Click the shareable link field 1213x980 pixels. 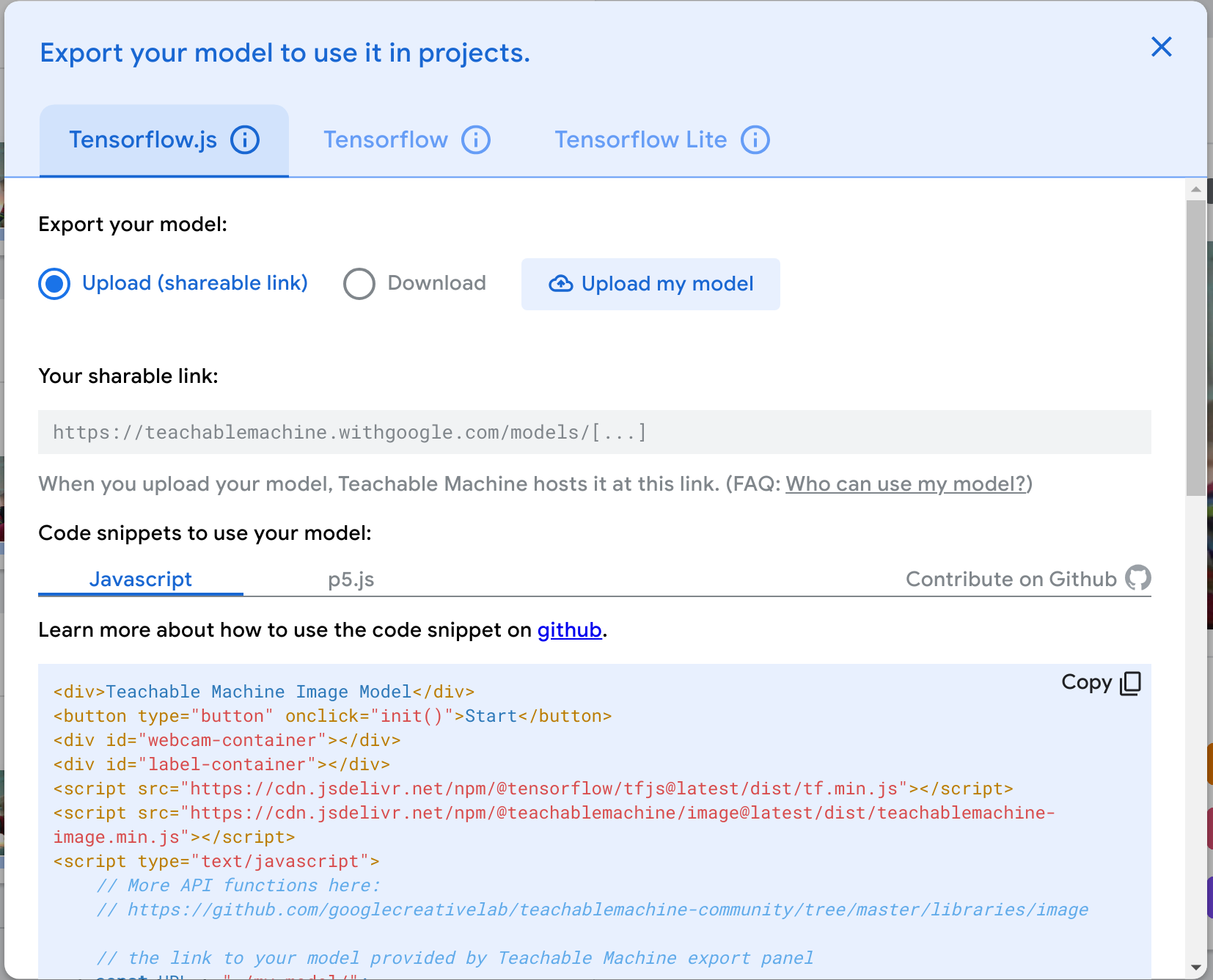click(595, 432)
